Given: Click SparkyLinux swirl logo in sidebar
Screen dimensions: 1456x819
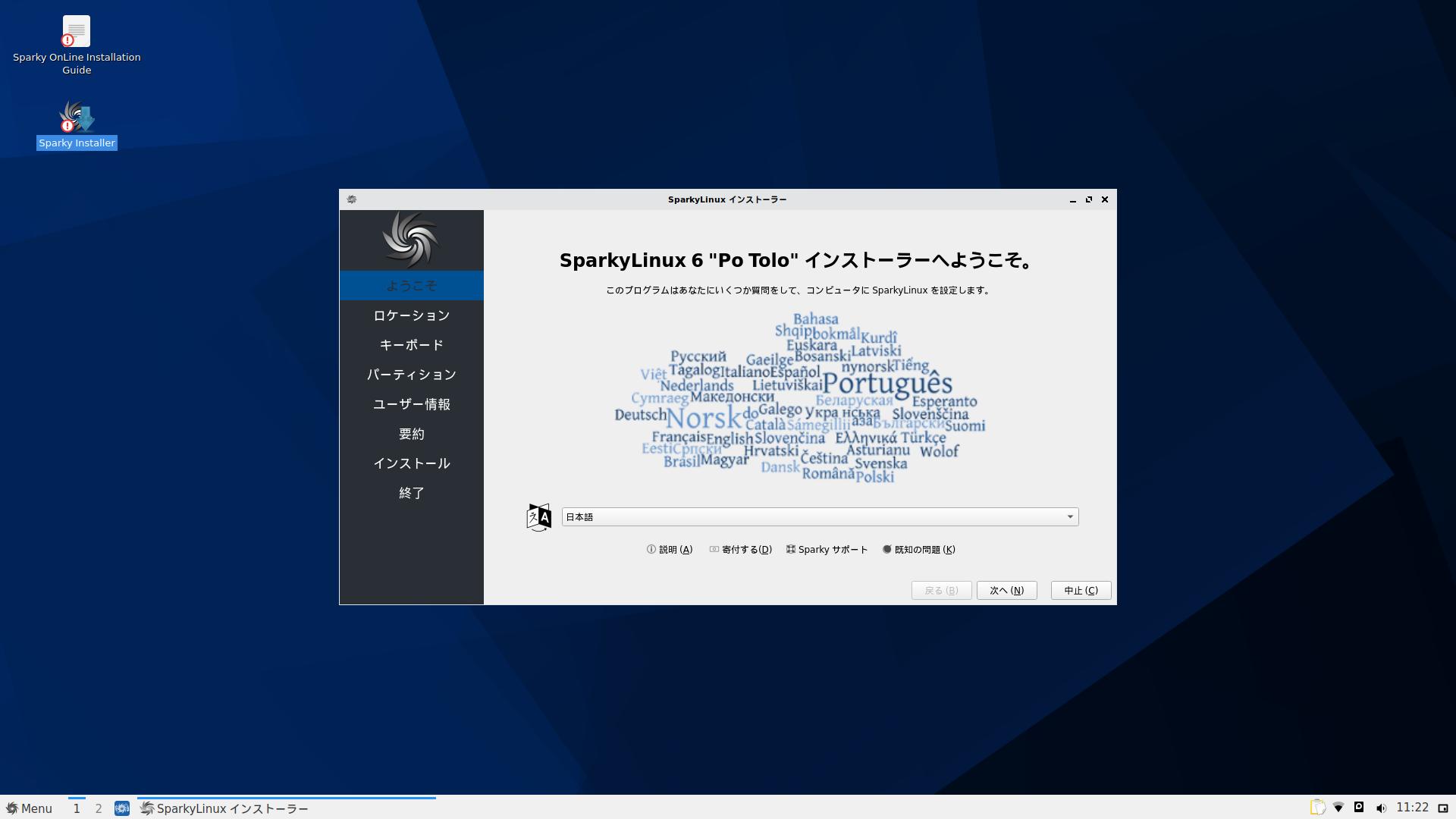Looking at the screenshot, I should click(411, 240).
